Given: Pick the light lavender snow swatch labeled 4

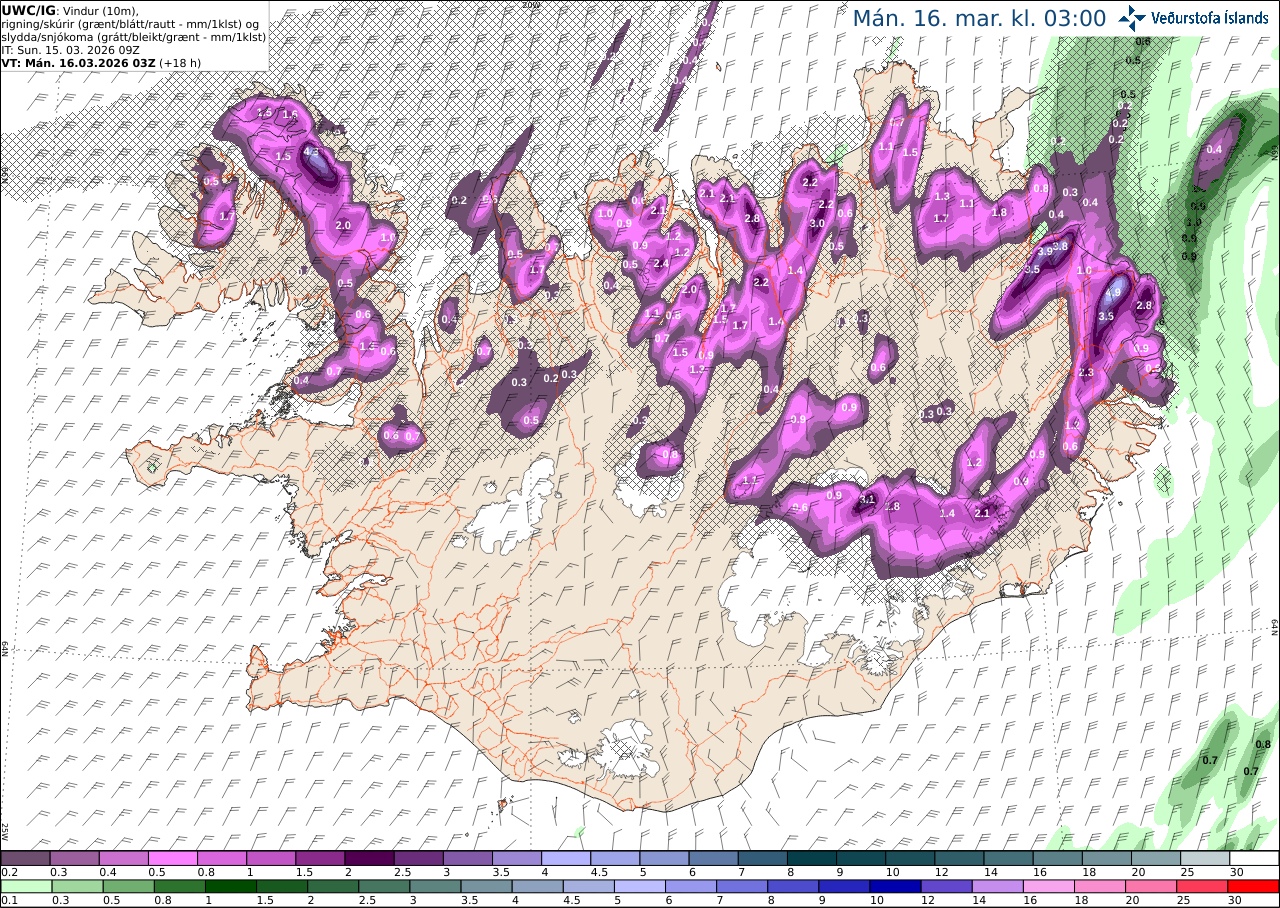Looking at the screenshot, I should point(566,858).
